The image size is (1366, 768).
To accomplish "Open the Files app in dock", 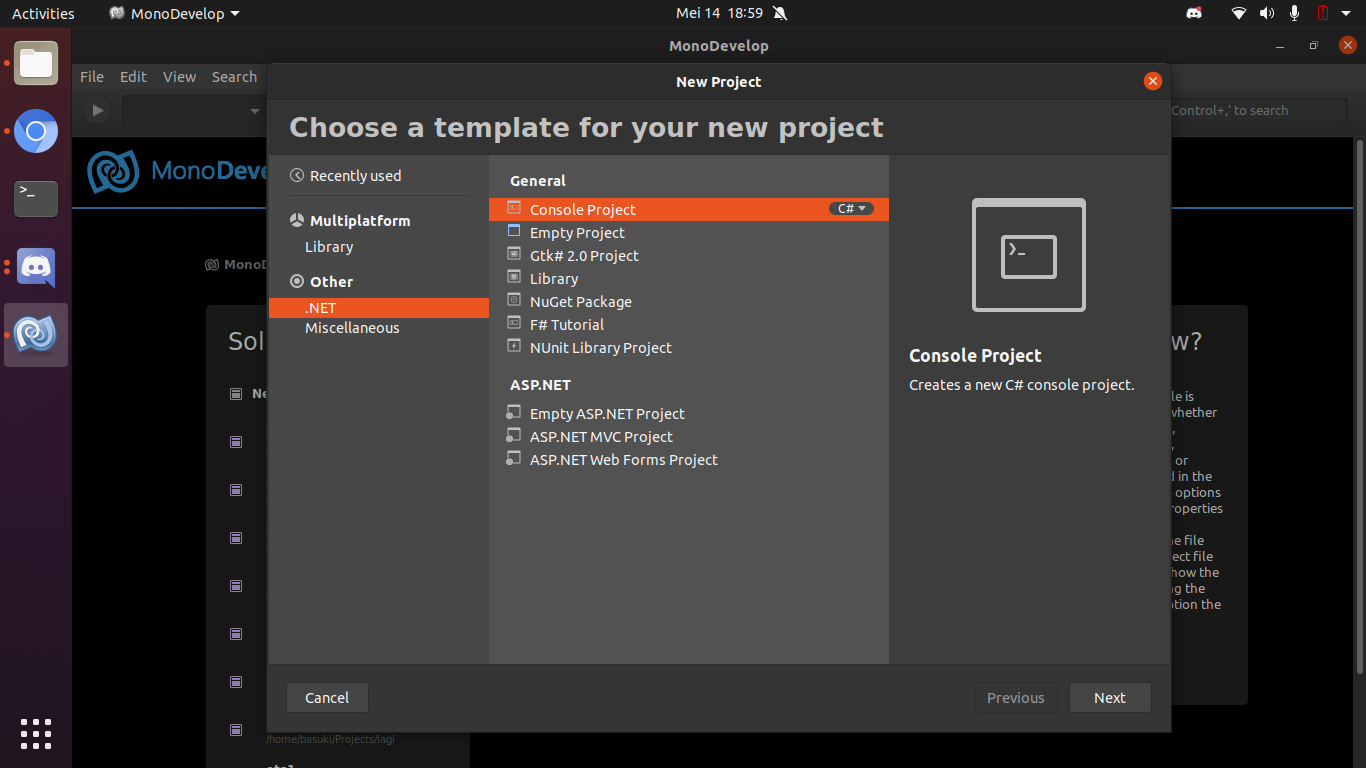I will (36, 63).
